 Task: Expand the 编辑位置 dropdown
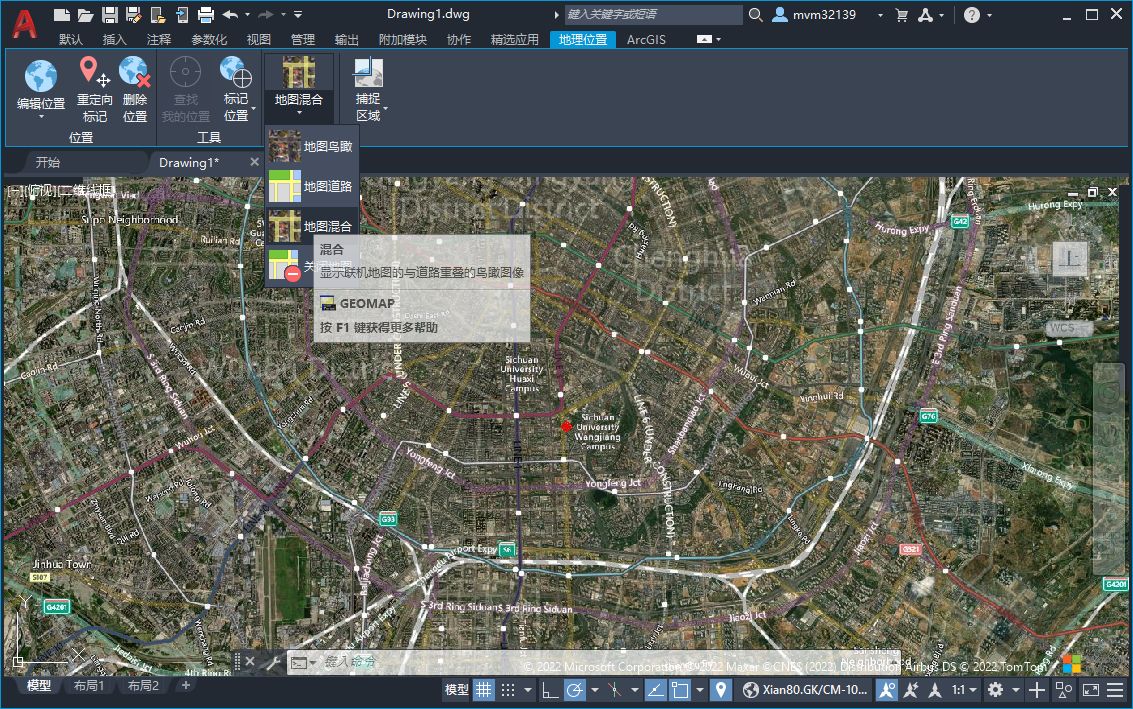point(41,116)
